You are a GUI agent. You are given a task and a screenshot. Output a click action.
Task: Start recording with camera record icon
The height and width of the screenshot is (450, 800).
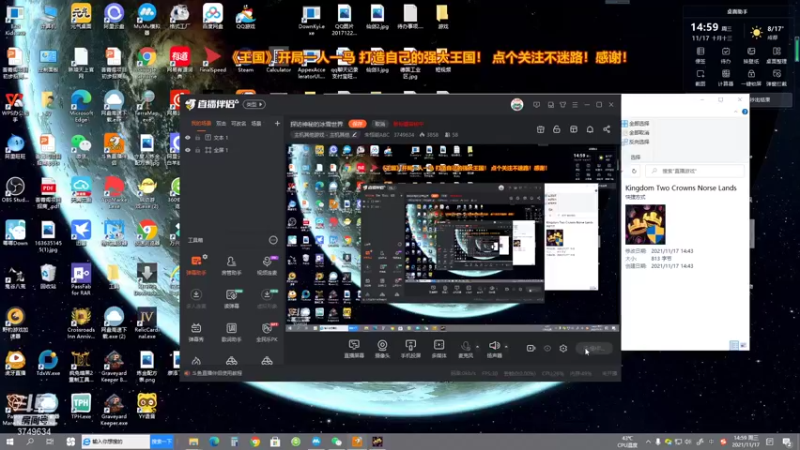(531, 348)
